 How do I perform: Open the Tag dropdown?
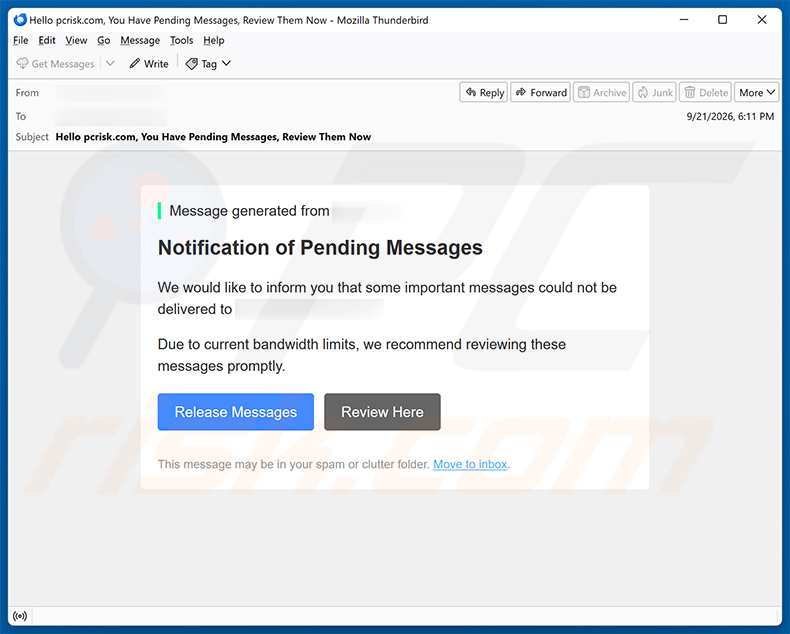(208, 64)
